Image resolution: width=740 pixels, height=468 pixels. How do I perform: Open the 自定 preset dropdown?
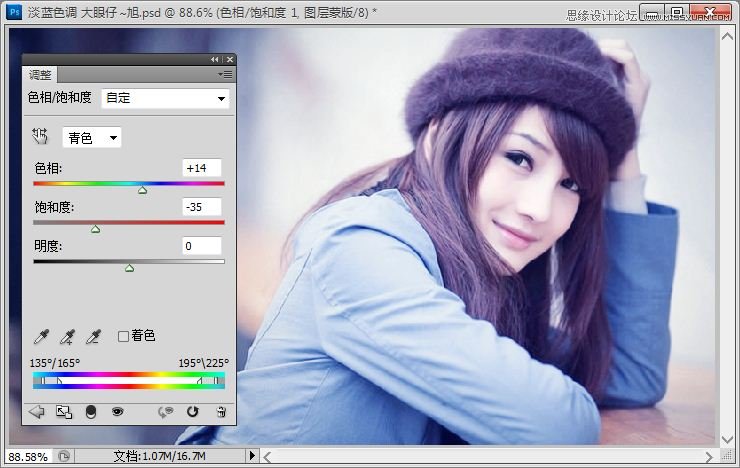(165, 98)
